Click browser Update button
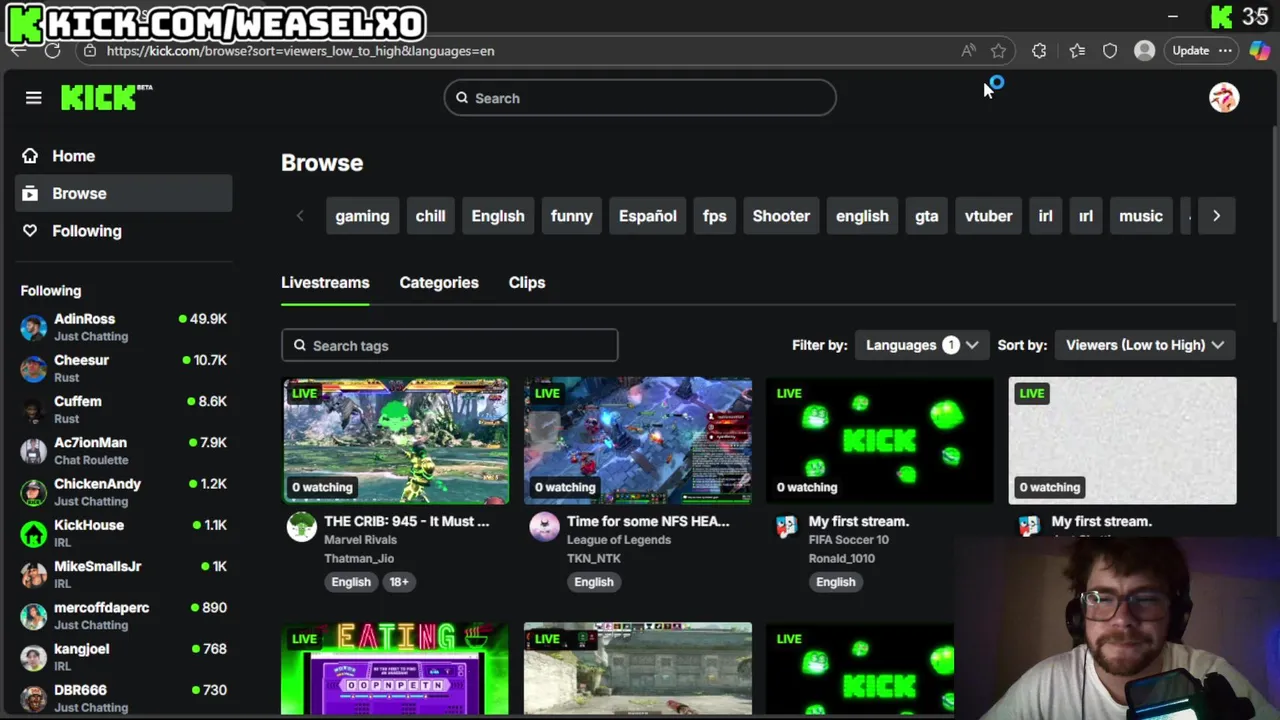 point(1191,50)
